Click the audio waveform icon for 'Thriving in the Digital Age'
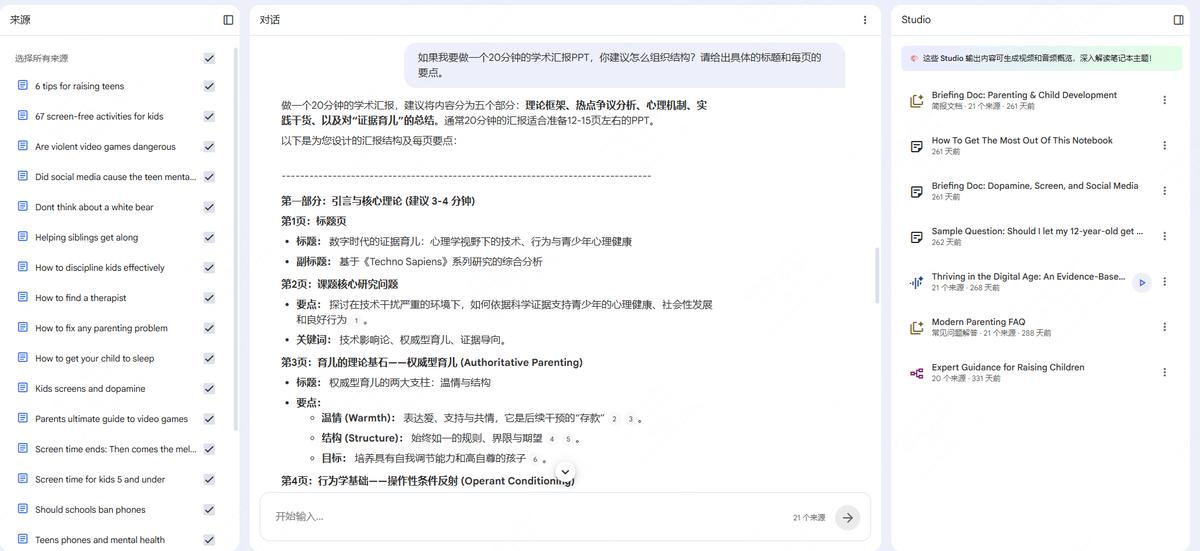Image resolution: width=1200 pixels, height=551 pixels. 916,282
